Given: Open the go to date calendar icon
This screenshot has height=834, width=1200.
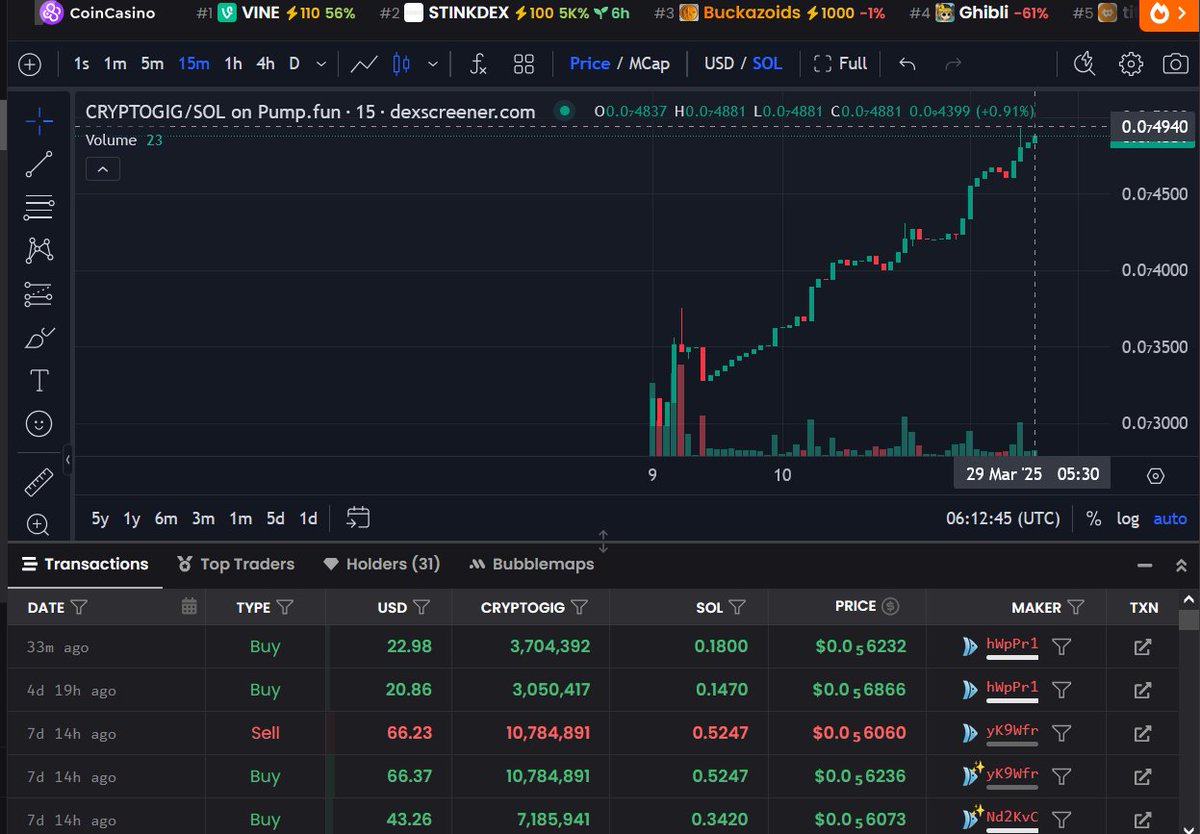Looking at the screenshot, I should [358, 518].
